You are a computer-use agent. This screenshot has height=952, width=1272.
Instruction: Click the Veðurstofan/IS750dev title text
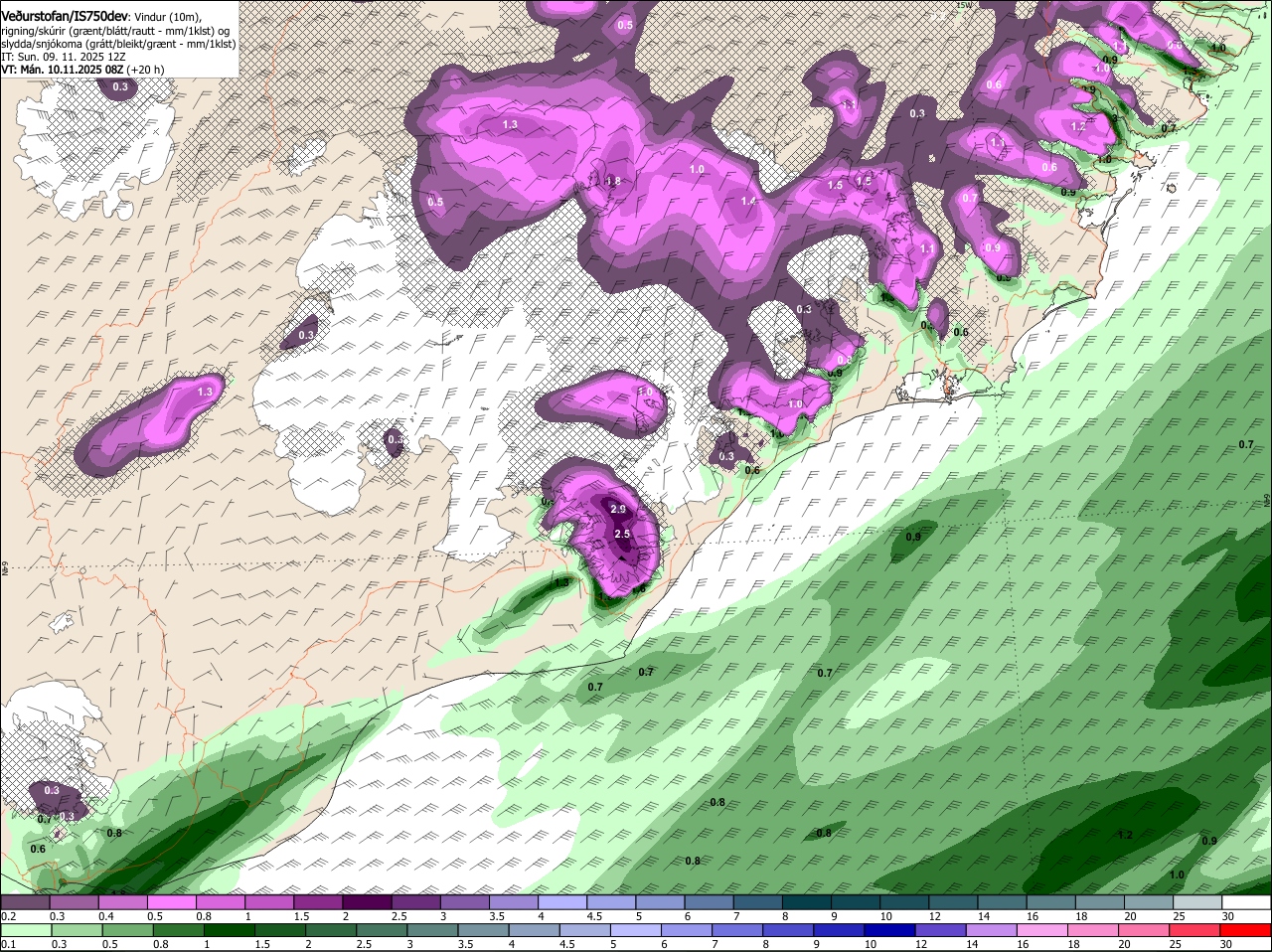[65, 15]
